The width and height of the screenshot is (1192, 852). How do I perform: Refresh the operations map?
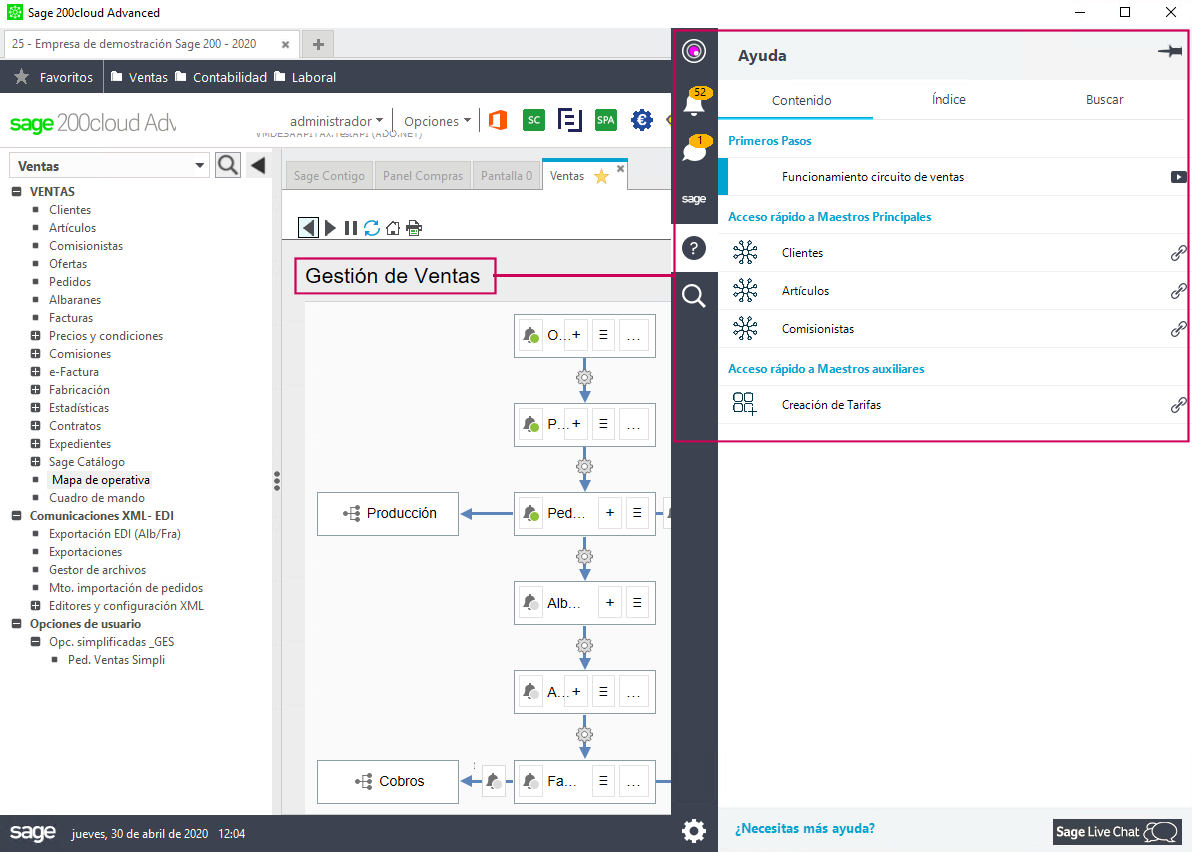(372, 227)
